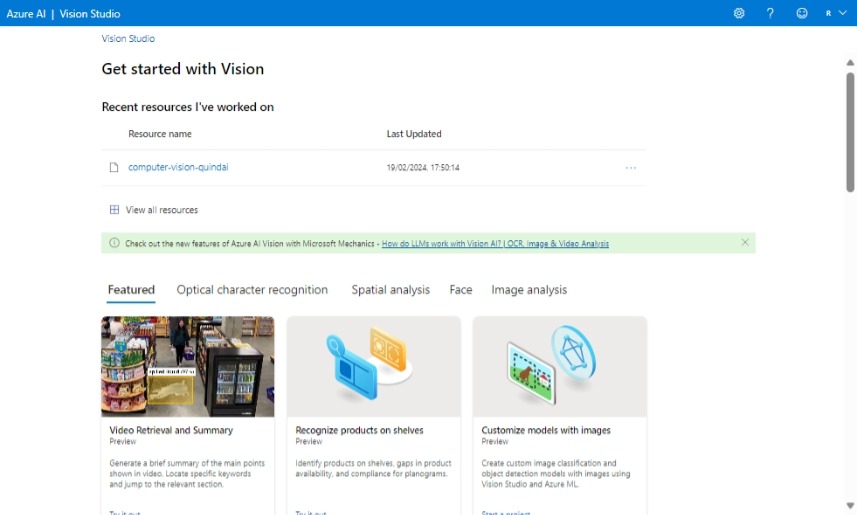Image resolution: width=857 pixels, height=515 pixels.
Task: Dismiss the green Microsoft Mechanics banner
Action: point(745,242)
